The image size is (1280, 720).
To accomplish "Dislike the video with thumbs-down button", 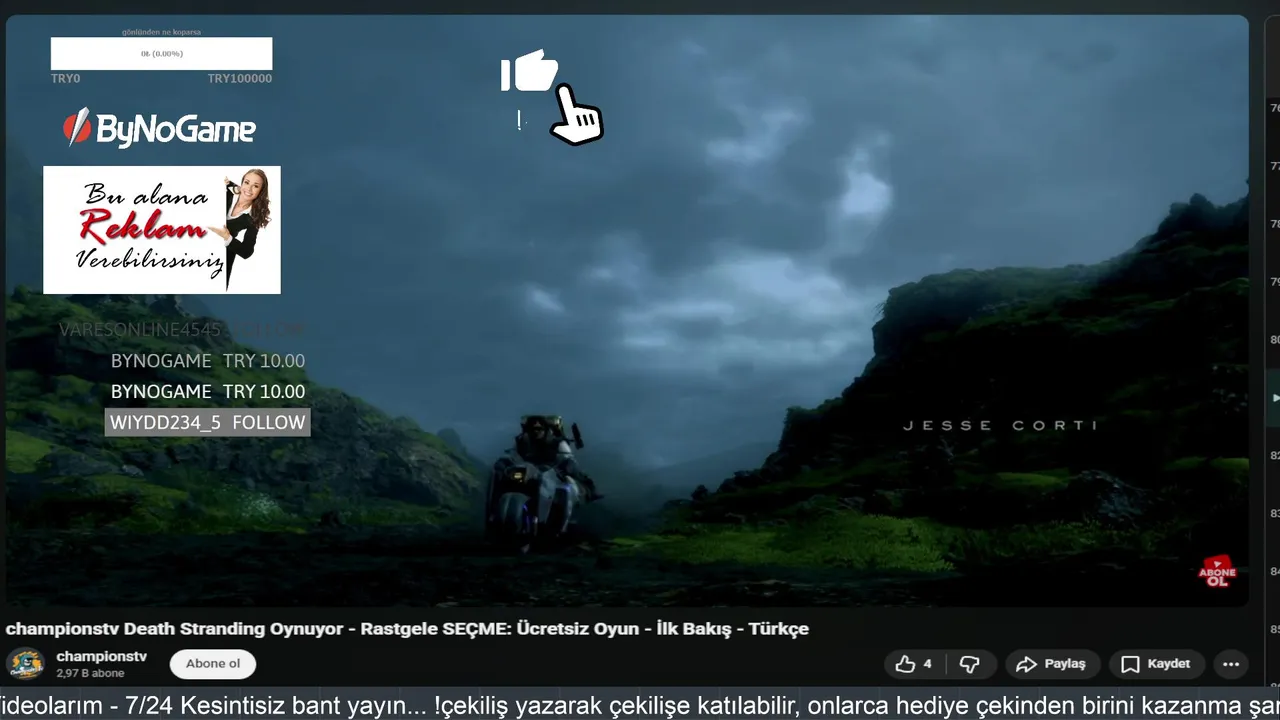I will 969,664.
